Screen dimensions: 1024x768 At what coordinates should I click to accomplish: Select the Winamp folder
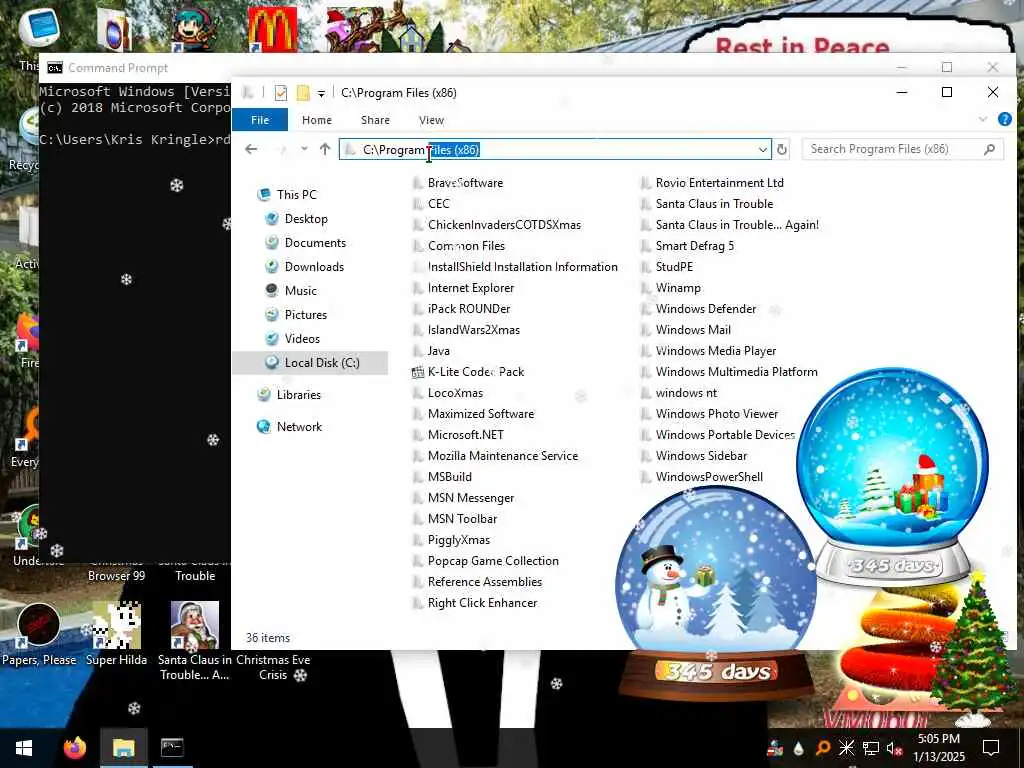pos(678,288)
